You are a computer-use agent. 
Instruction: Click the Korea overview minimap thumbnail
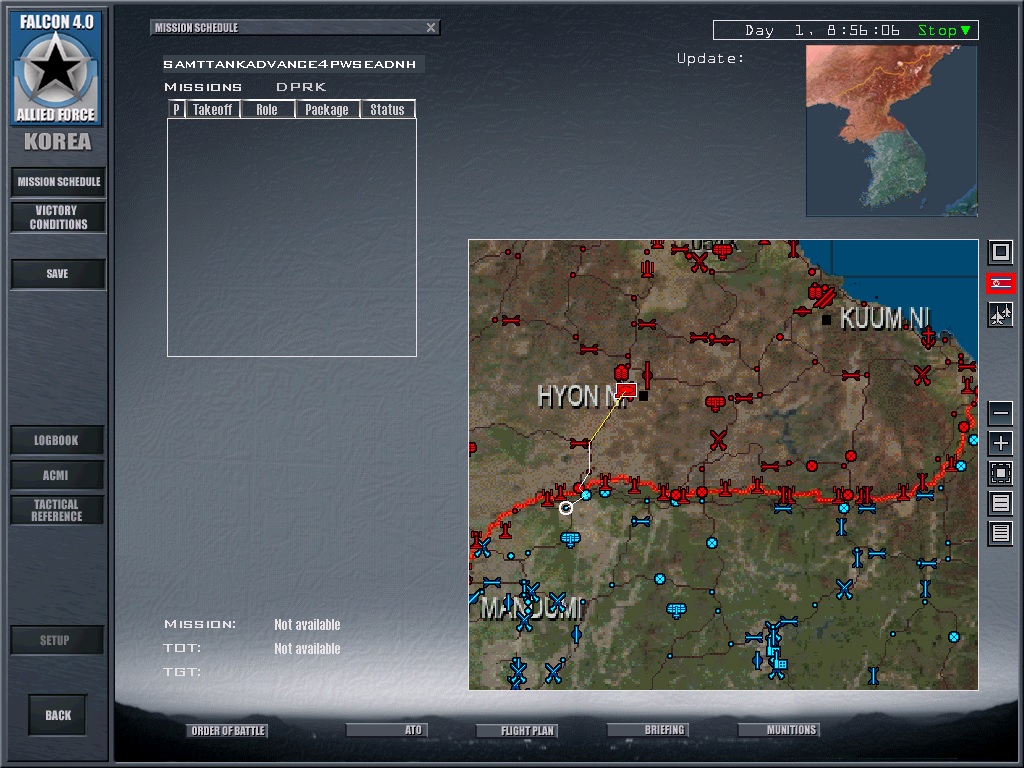pyautogui.click(x=891, y=131)
